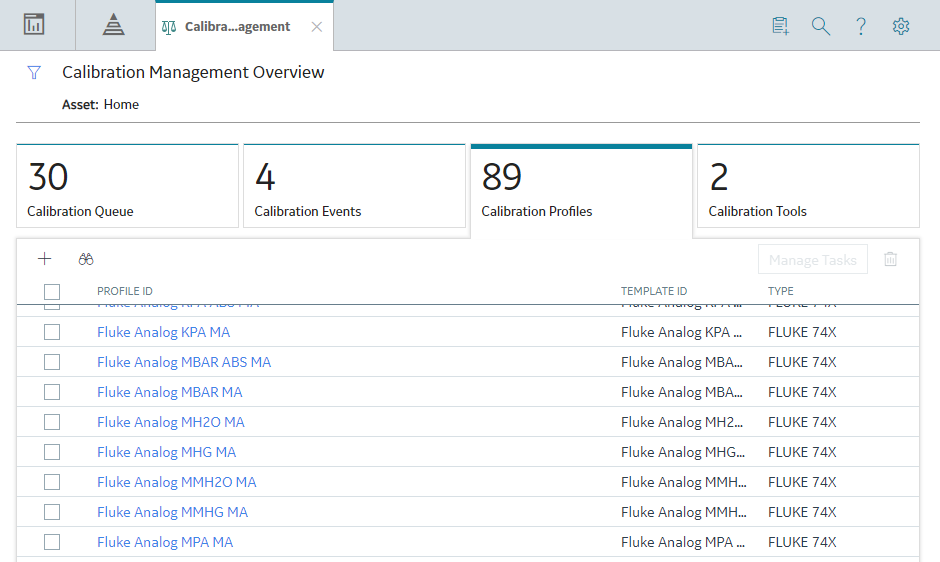The width and height of the screenshot is (940, 562).
Task: Open the Fluke Analog MBAR ABS MA link
Action: (184, 362)
